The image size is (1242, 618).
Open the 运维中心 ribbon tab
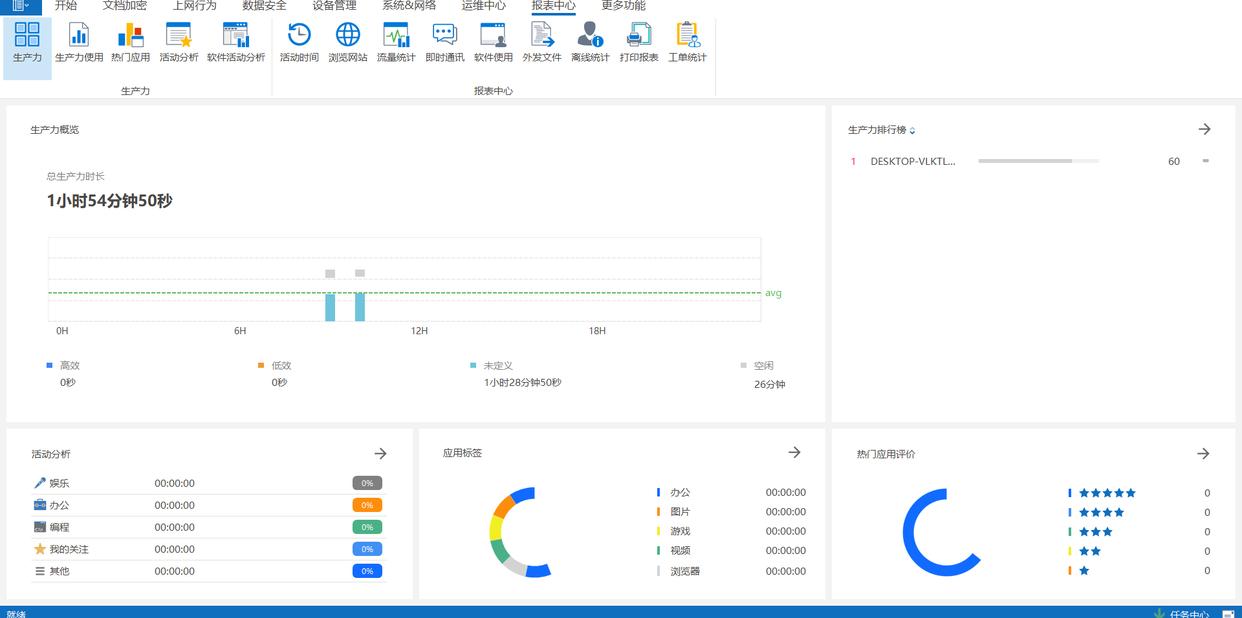pyautogui.click(x=484, y=6)
